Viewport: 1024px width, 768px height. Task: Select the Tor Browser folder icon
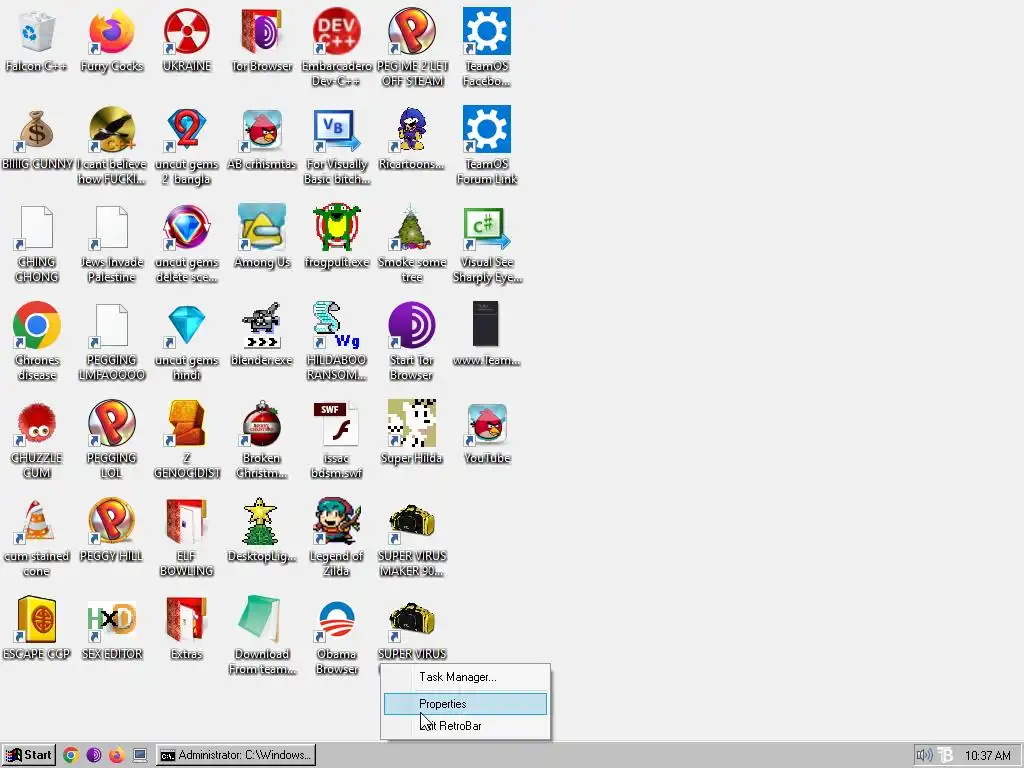[261, 31]
